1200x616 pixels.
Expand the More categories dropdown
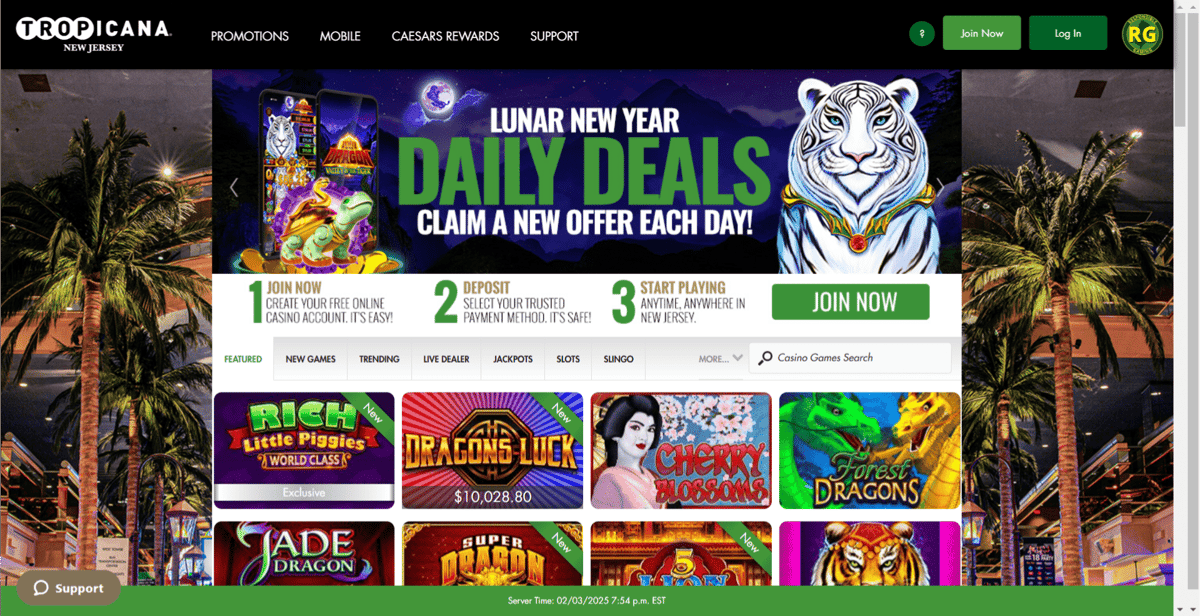point(720,358)
